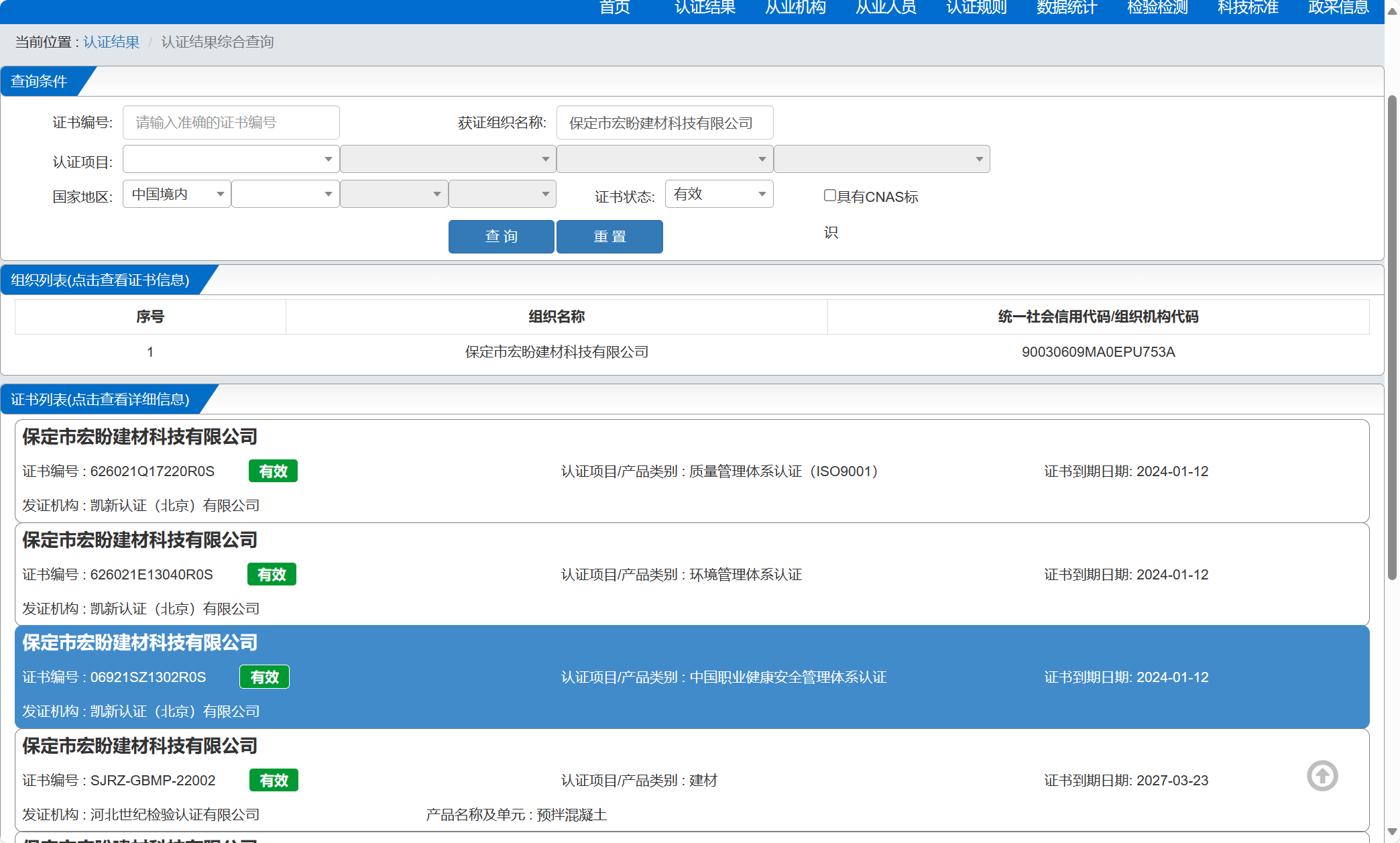Open certificate SJRZ-GBMP-22002 details
Viewport: 1400px width, 843px height.
pos(692,781)
